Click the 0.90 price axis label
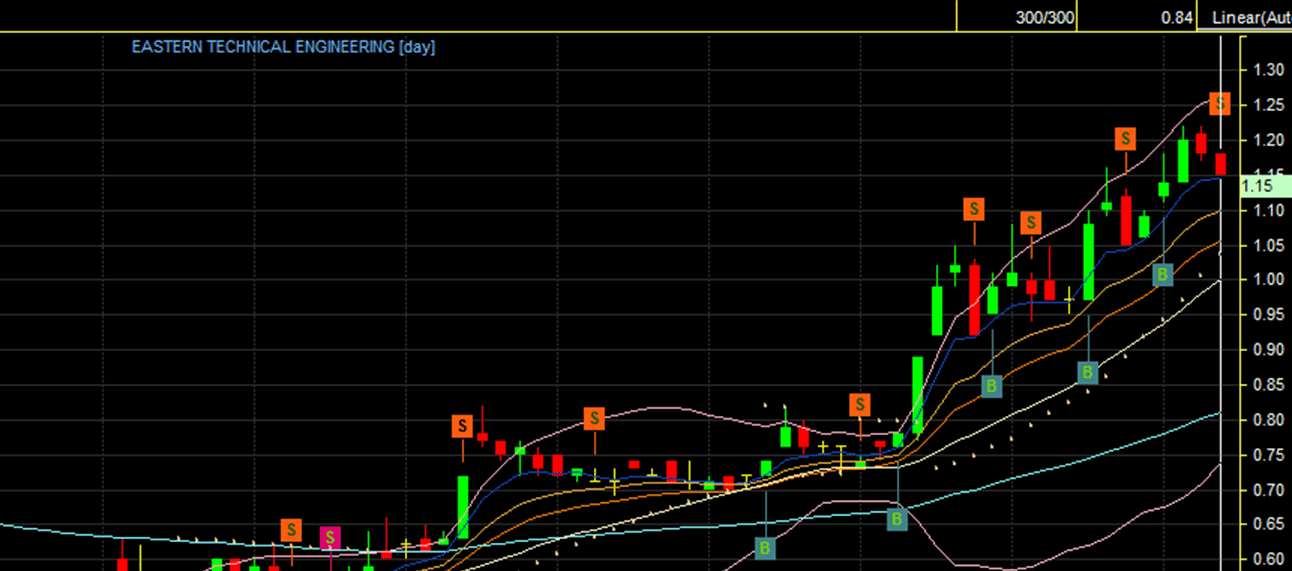1292x571 pixels. 1268,350
